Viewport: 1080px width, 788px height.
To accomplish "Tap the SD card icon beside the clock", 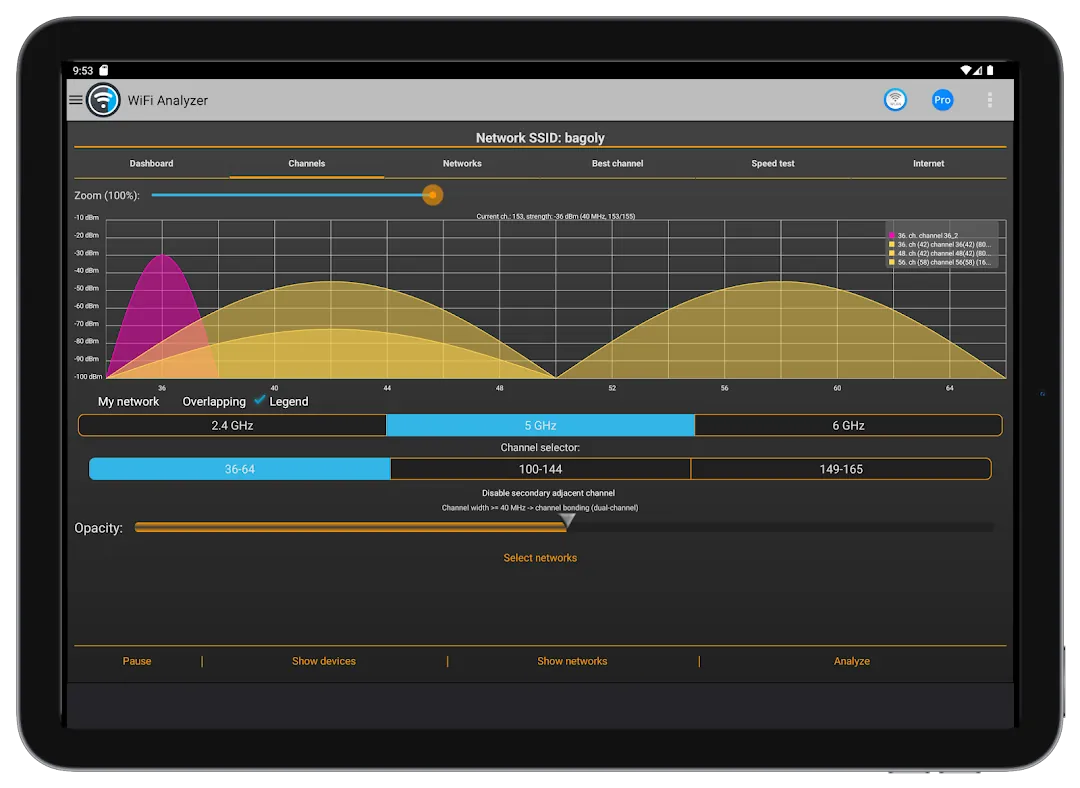I will pyautogui.click(x=104, y=70).
